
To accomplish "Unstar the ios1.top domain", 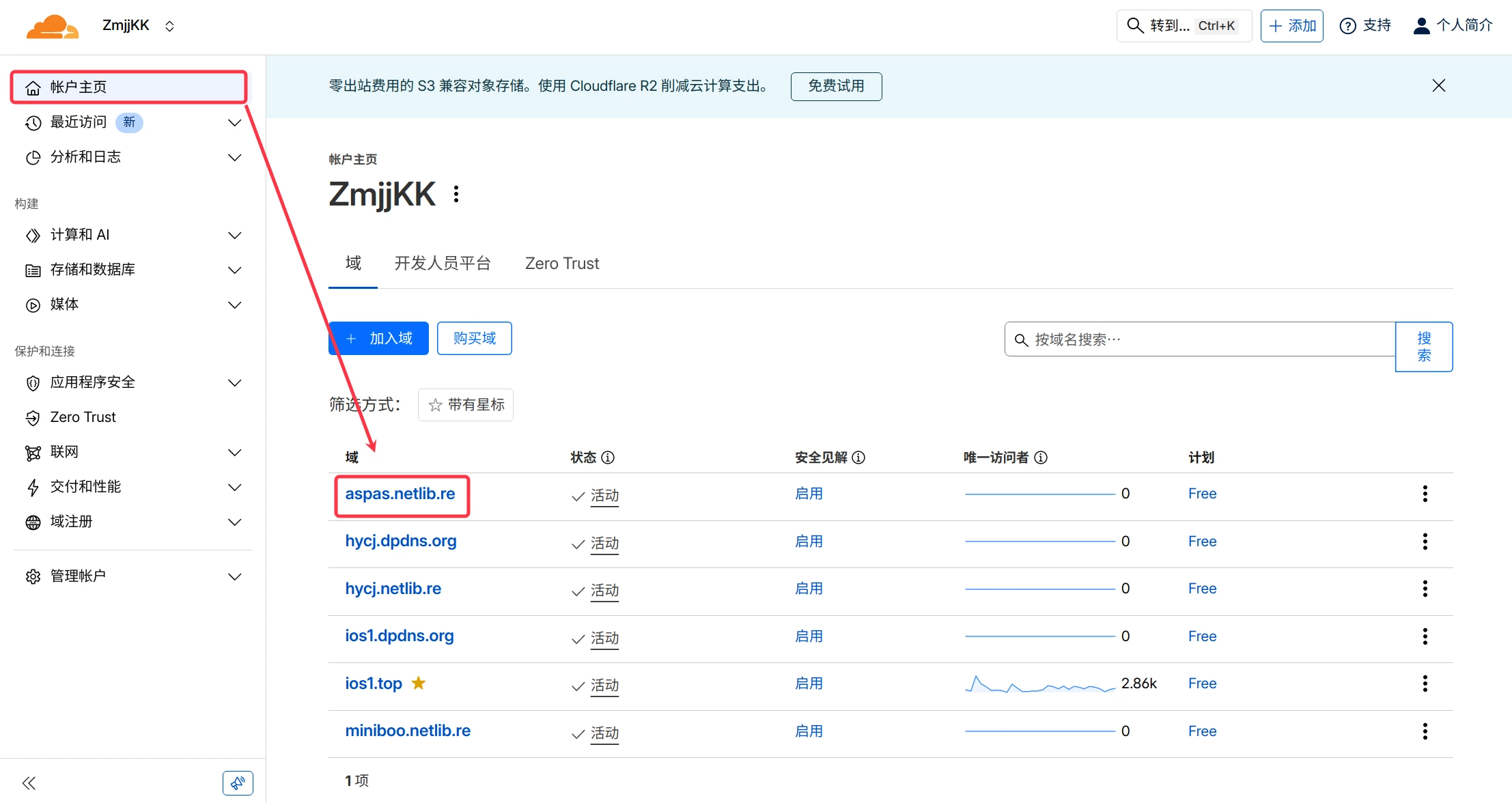I will 419,683.
